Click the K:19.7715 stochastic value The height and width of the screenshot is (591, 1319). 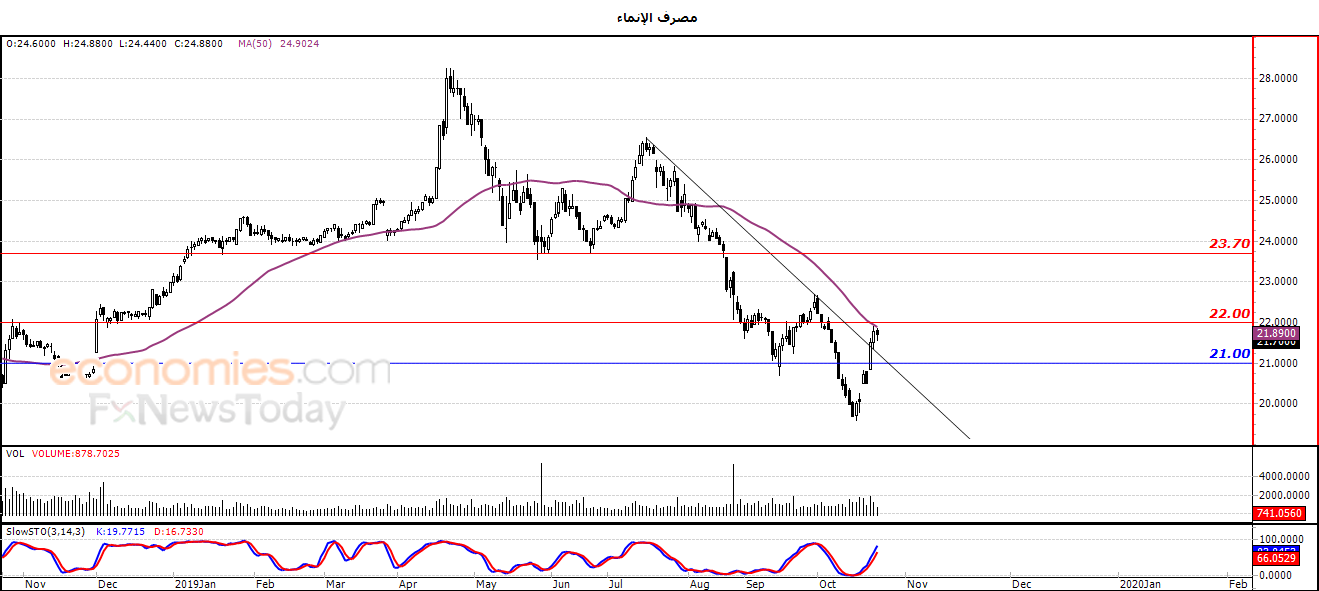tap(120, 531)
